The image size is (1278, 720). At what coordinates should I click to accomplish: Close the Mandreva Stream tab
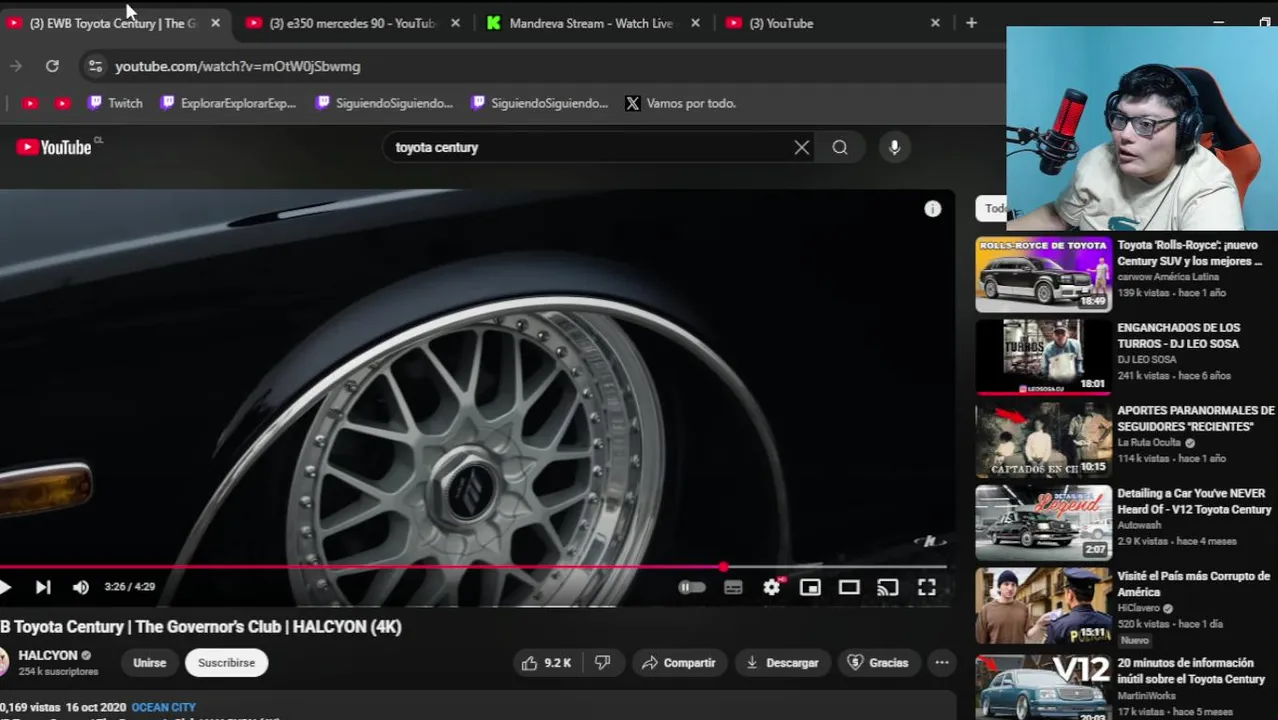tap(695, 23)
